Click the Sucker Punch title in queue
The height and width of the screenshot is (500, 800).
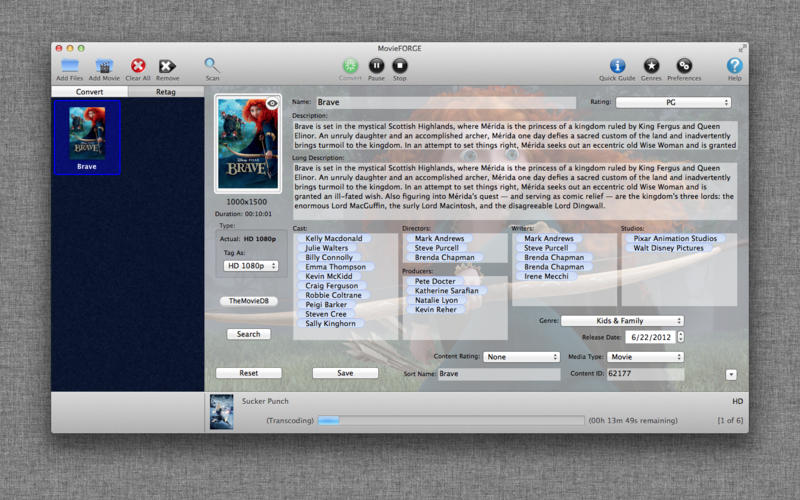click(x=265, y=401)
